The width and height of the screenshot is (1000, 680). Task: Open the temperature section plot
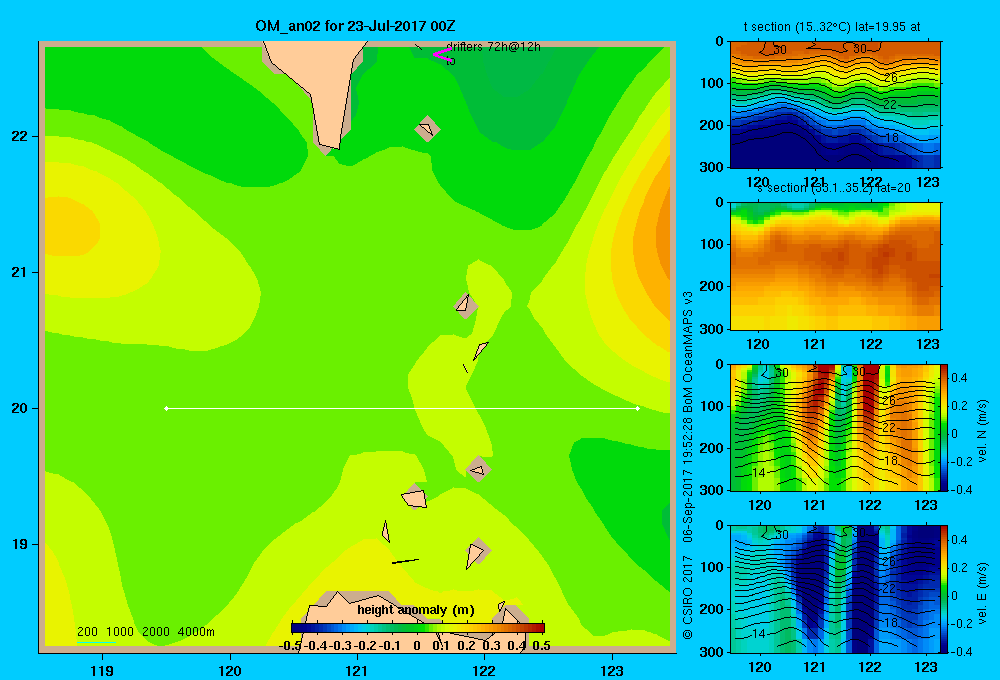click(x=835, y=105)
